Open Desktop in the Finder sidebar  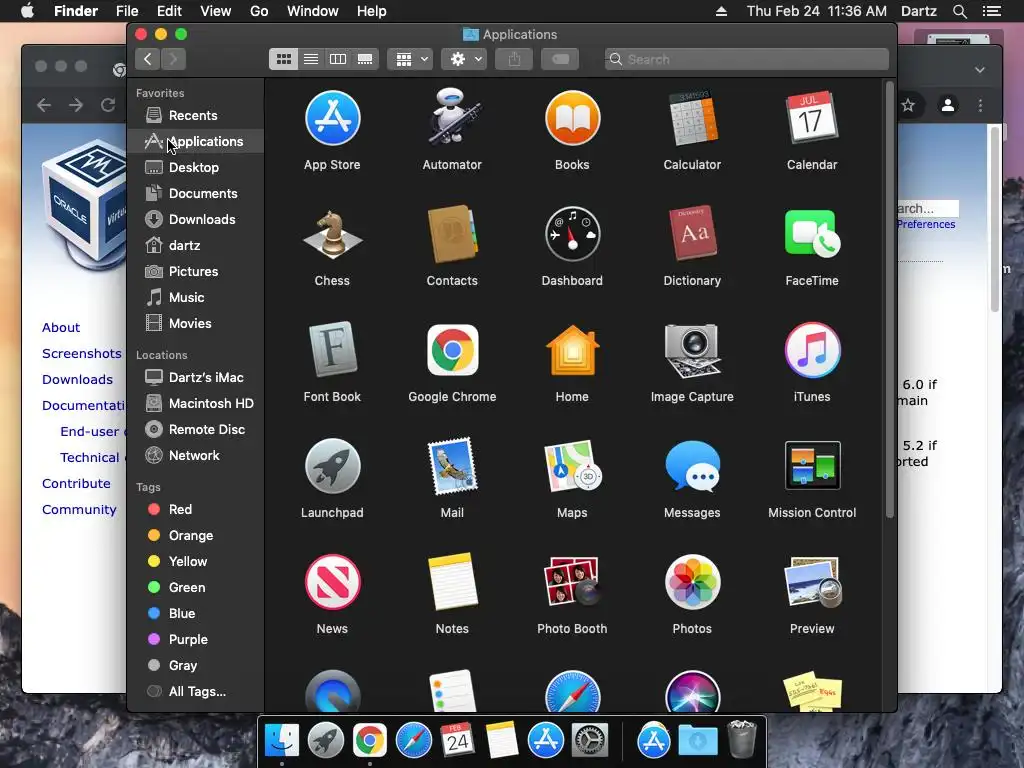pyautogui.click(x=196, y=168)
